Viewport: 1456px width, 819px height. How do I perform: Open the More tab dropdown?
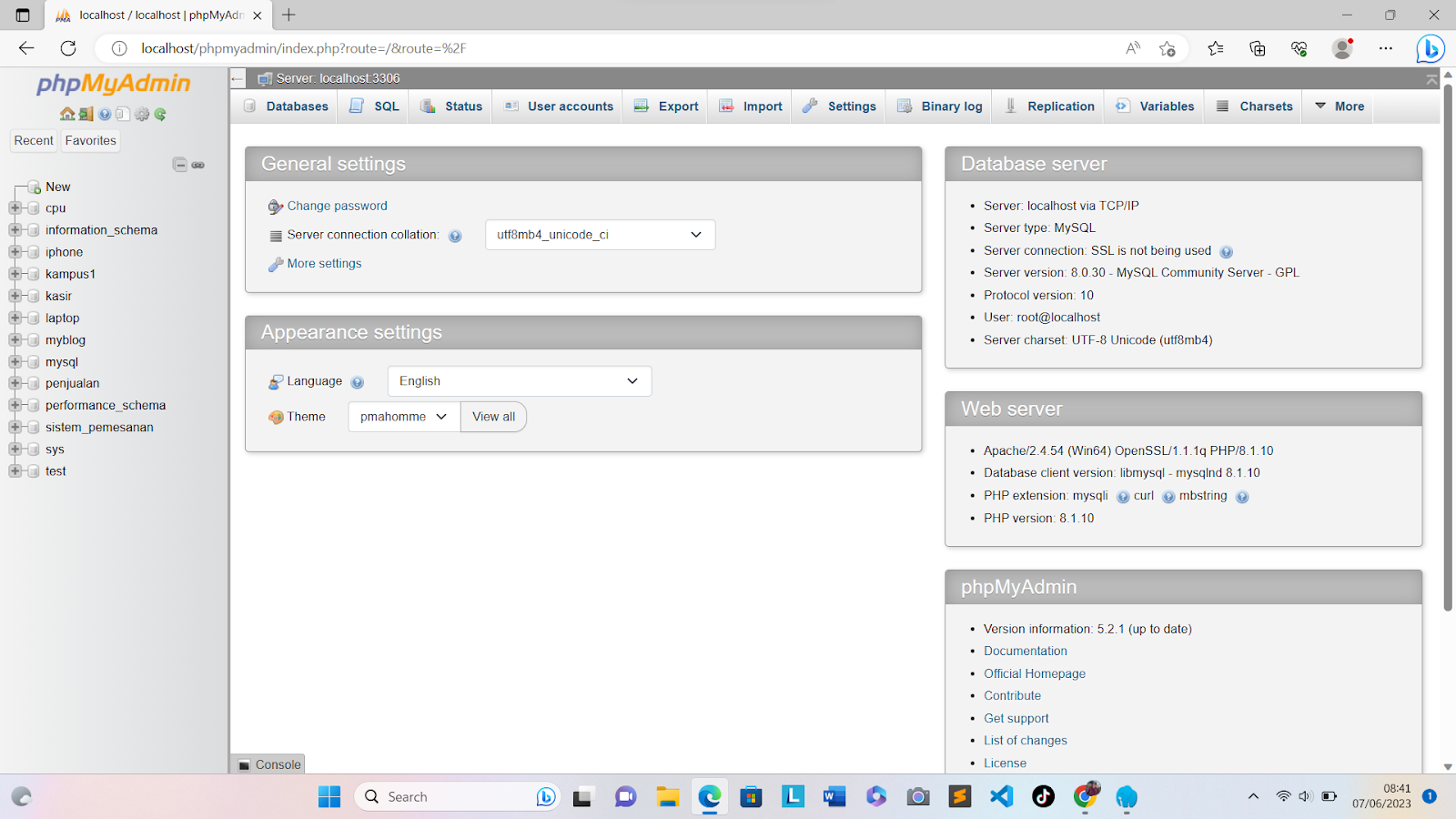click(1340, 106)
